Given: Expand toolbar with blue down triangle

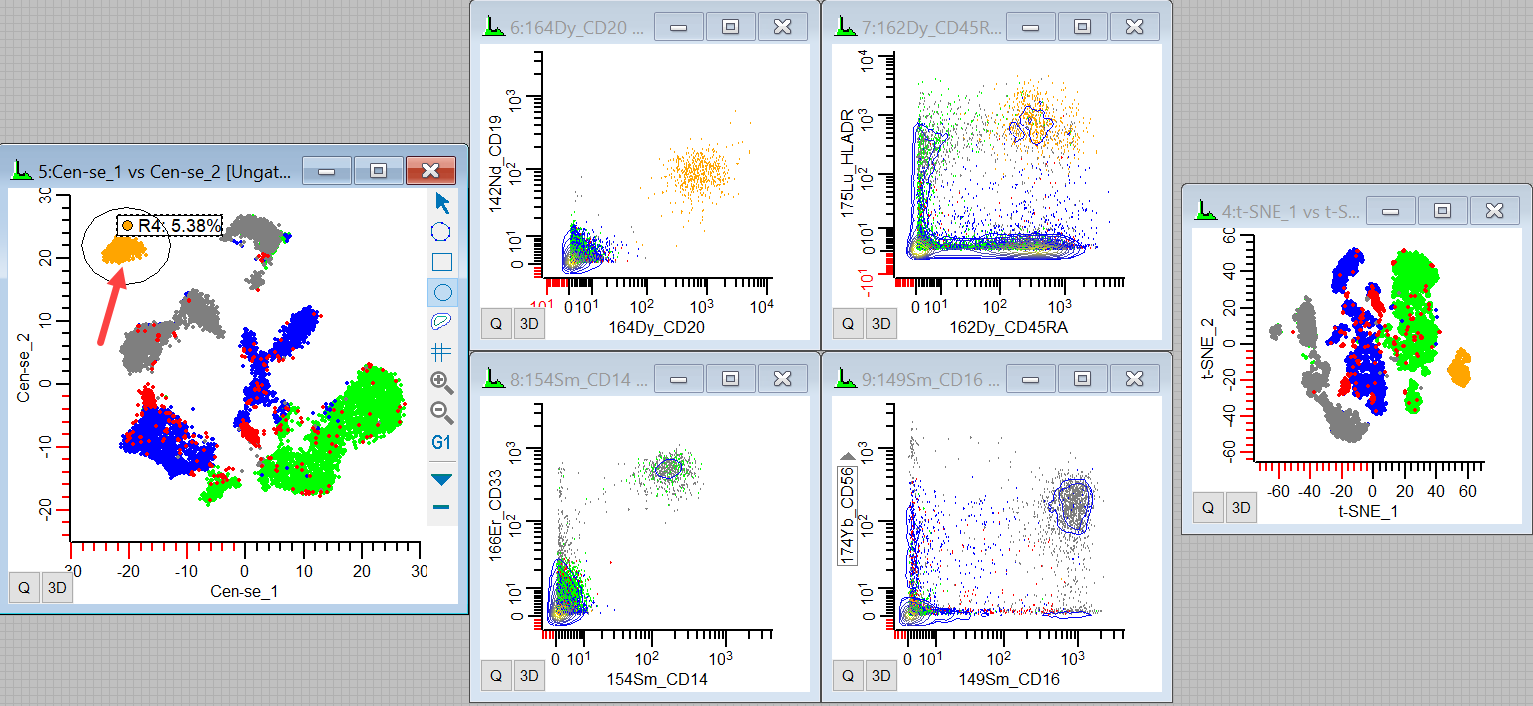Looking at the screenshot, I should [441, 480].
